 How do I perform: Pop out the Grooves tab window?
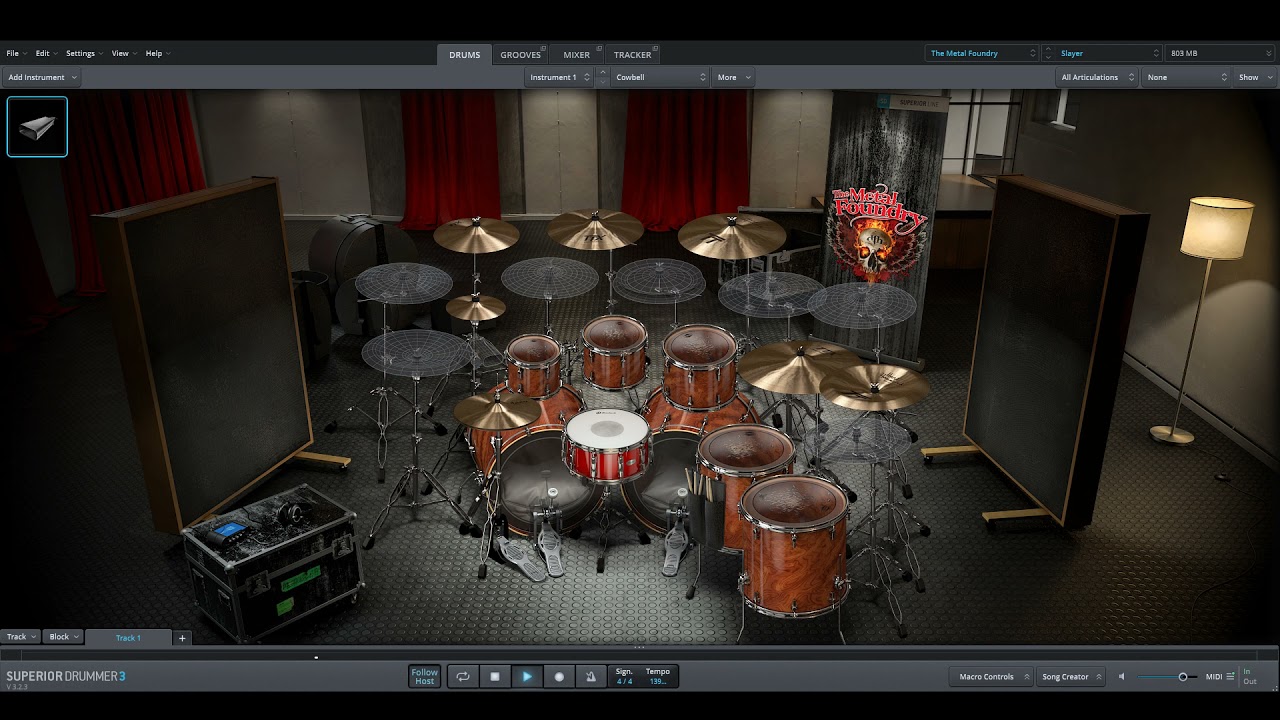pyautogui.click(x=544, y=48)
